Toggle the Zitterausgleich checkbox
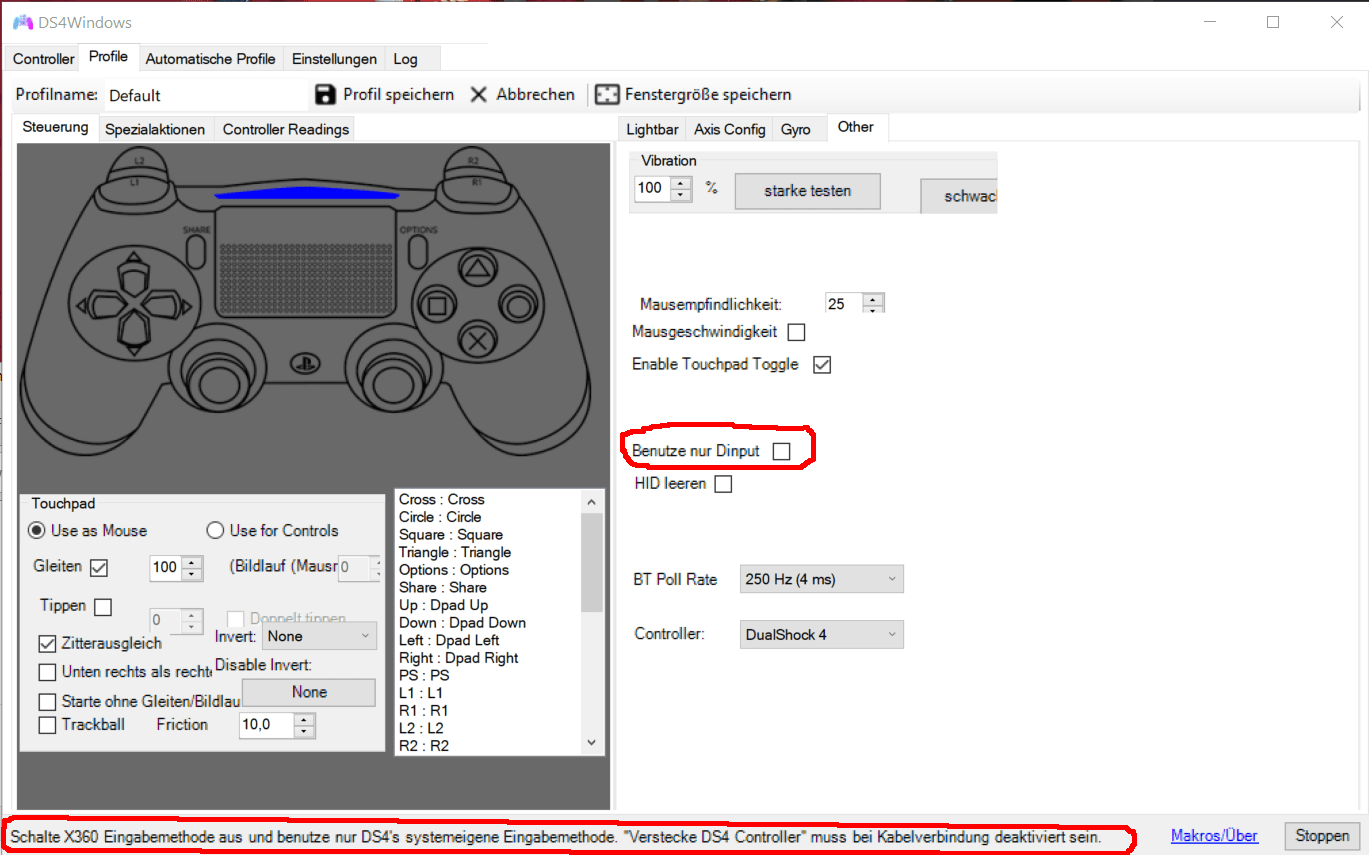The image size is (1369, 855). [47, 643]
